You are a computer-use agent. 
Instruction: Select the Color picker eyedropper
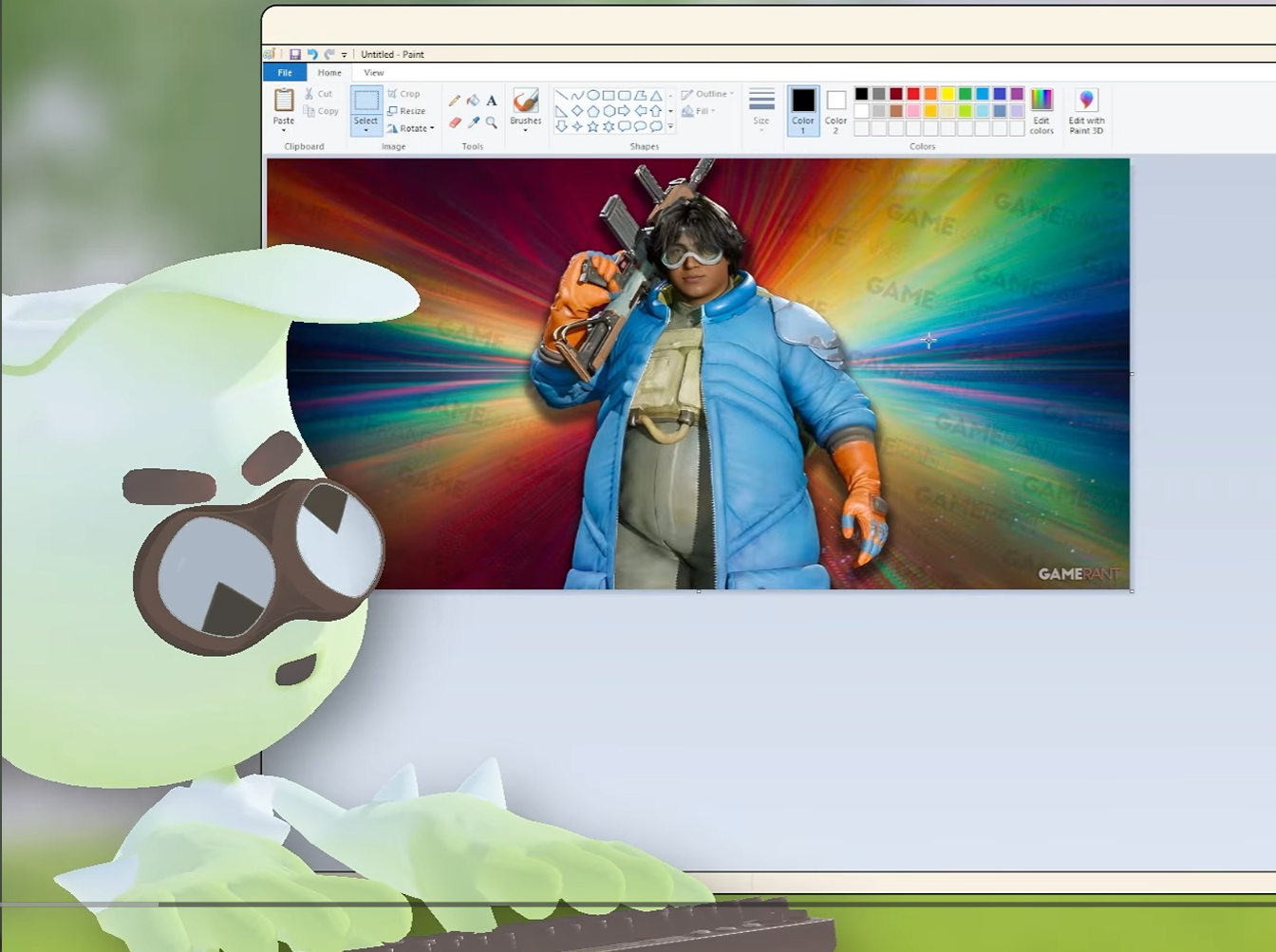coord(473,122)
